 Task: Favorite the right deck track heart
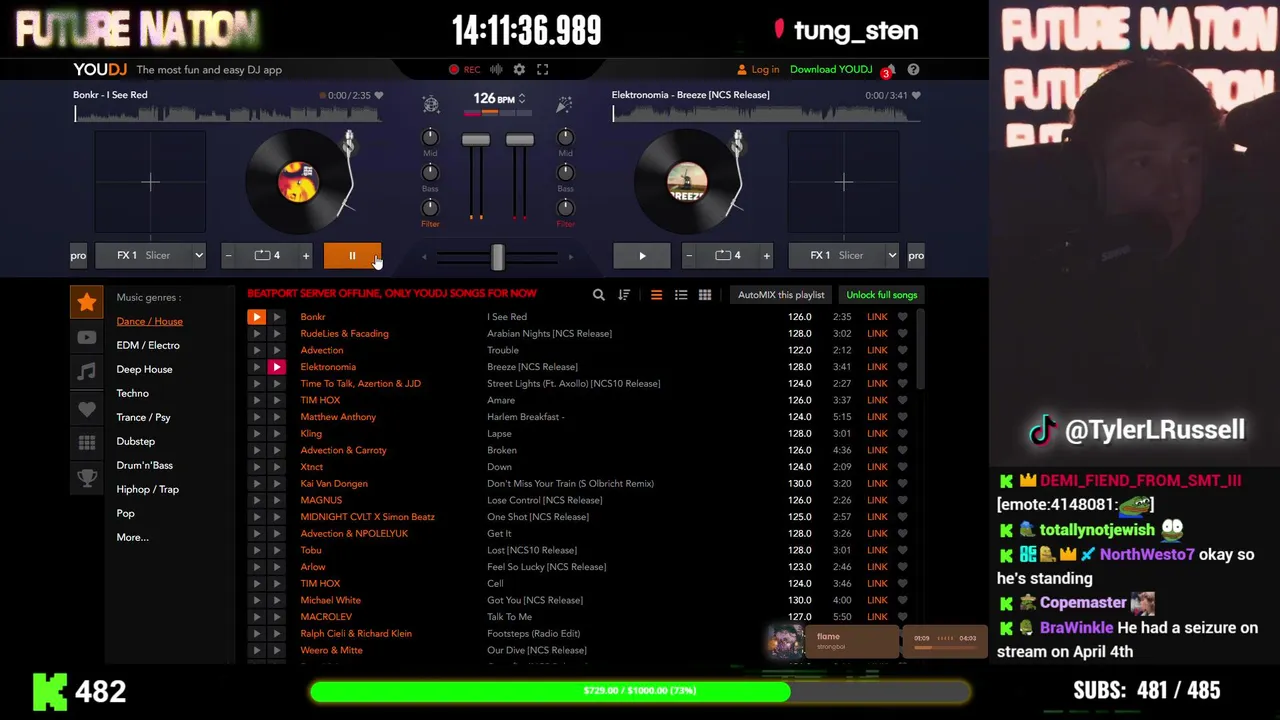pos(916,95)
